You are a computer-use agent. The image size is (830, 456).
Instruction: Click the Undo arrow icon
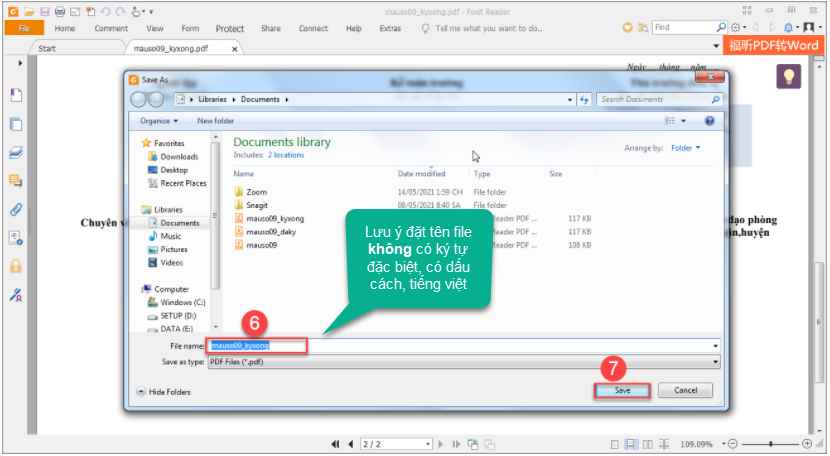tap(105, 11)
